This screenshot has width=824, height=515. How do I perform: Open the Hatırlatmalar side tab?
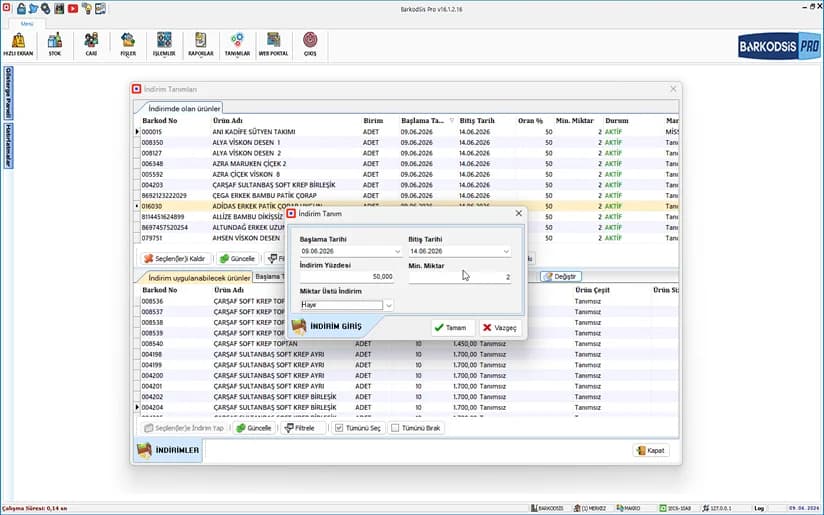click(8, 147)
